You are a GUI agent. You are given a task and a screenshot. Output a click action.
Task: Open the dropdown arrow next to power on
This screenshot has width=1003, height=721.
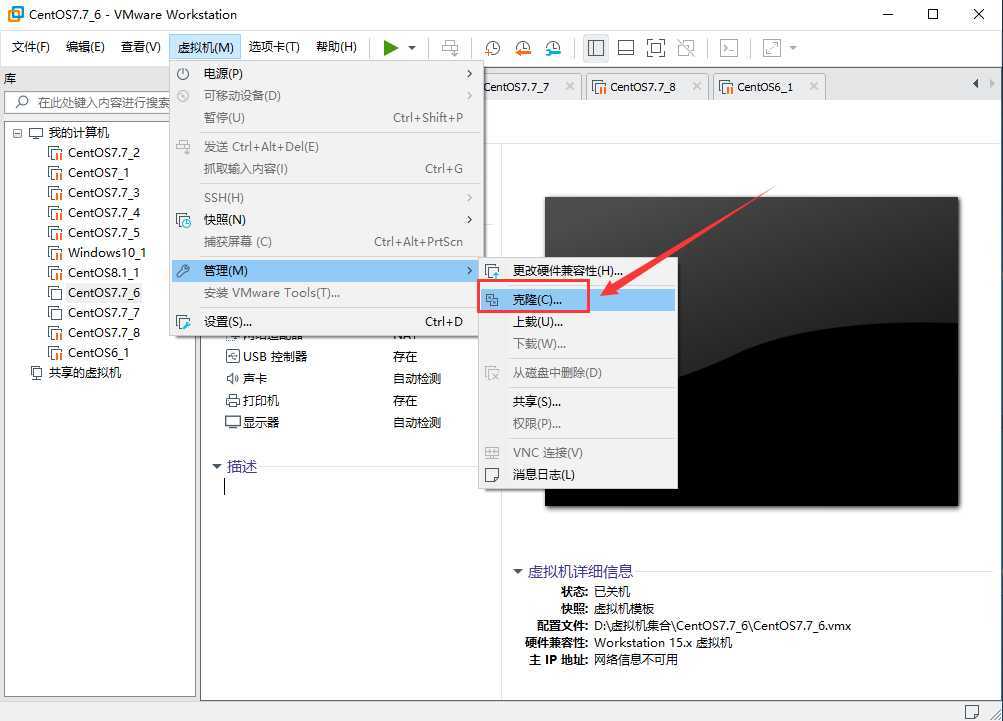pos(412,48)
